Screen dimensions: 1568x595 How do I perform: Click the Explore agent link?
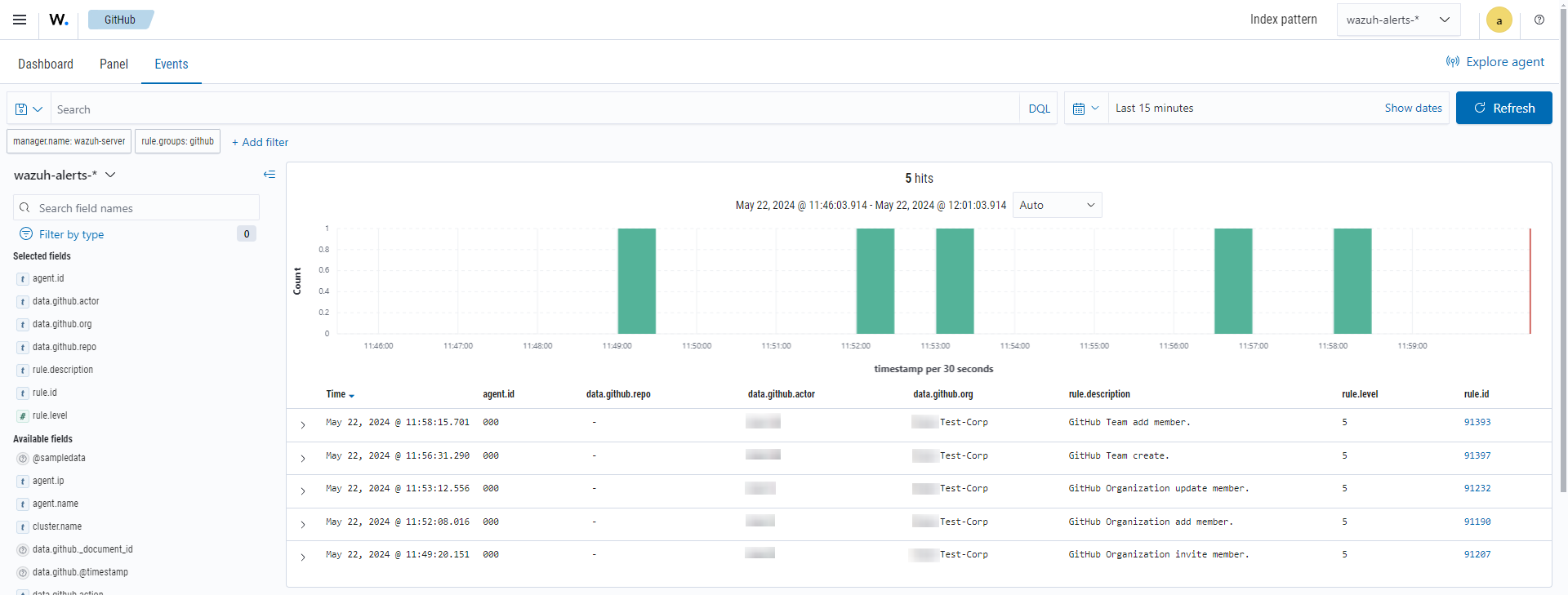1495,62
